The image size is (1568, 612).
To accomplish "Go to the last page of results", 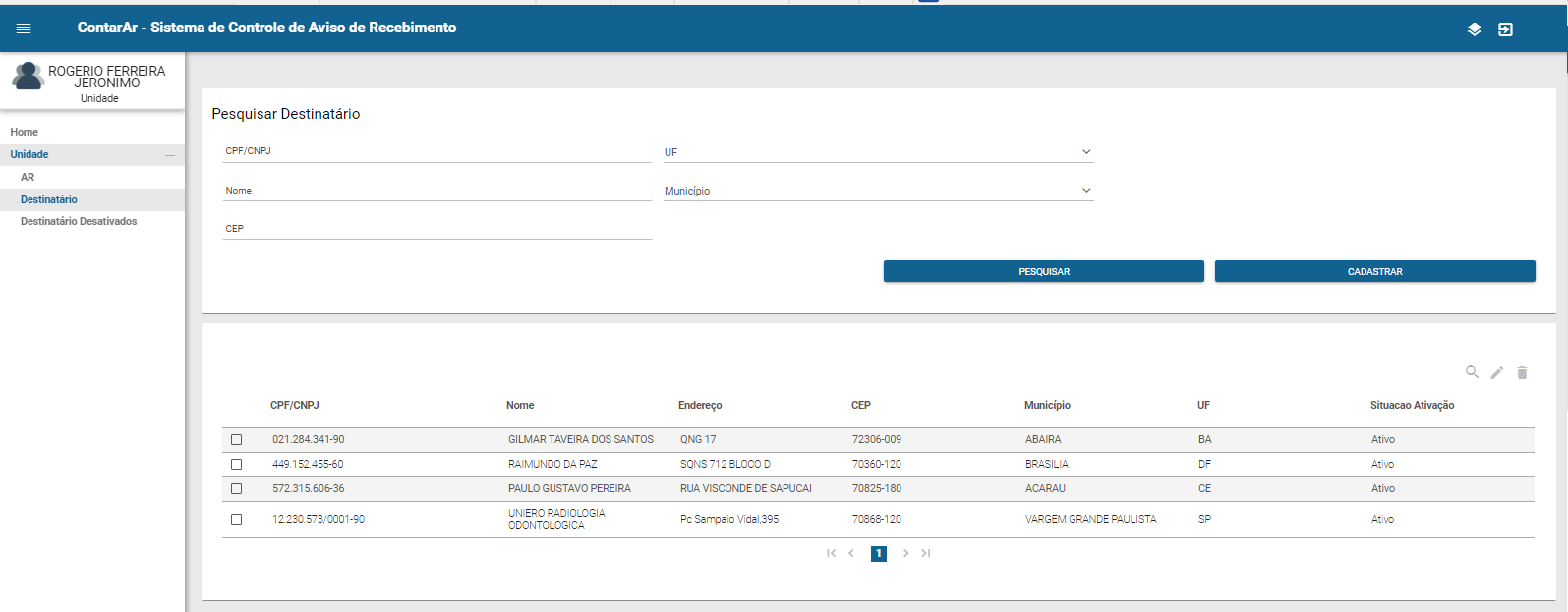I will [925, 553].
